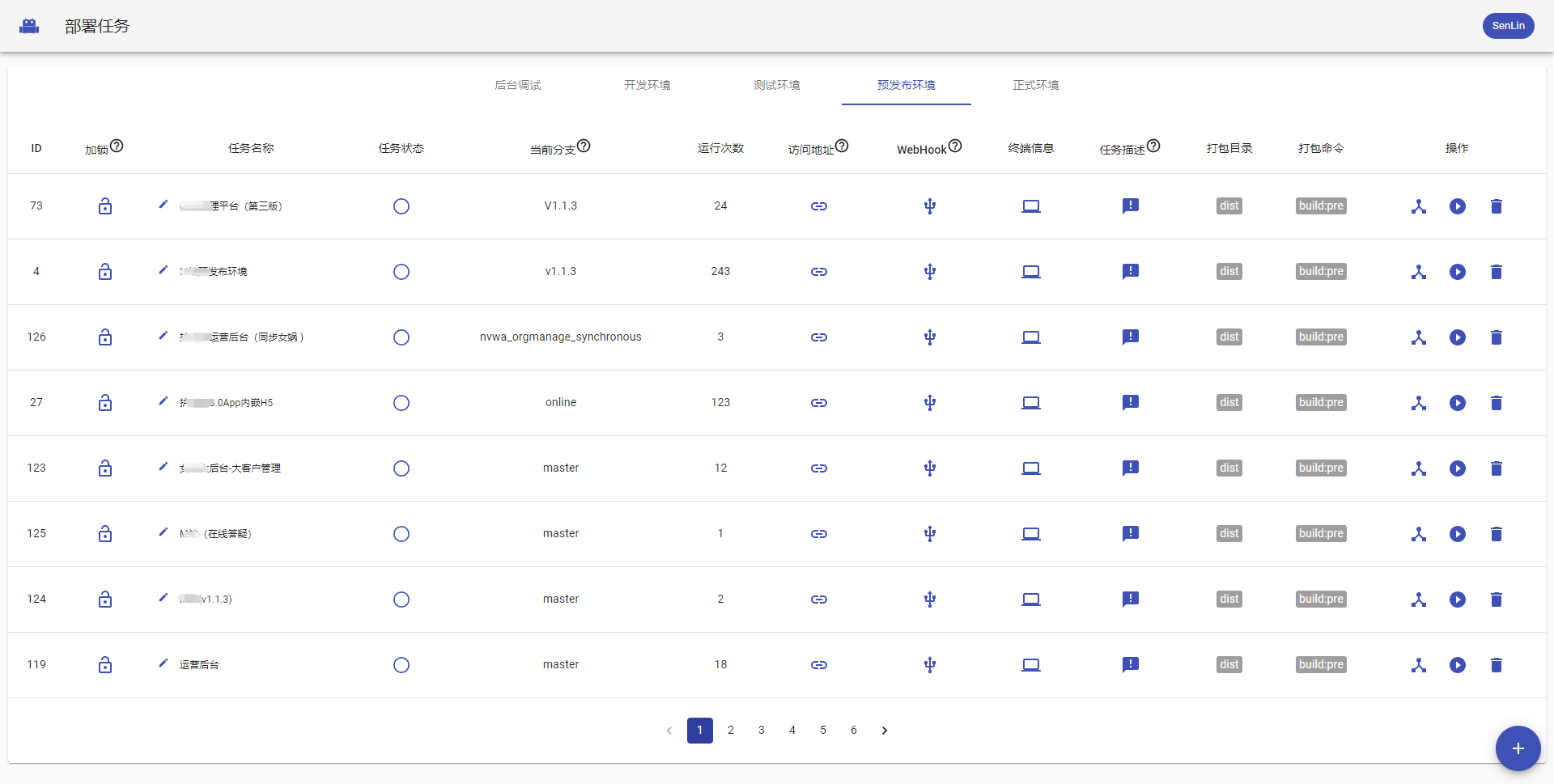
Task: Go to pagination page 1
Action: click(700, 731)
